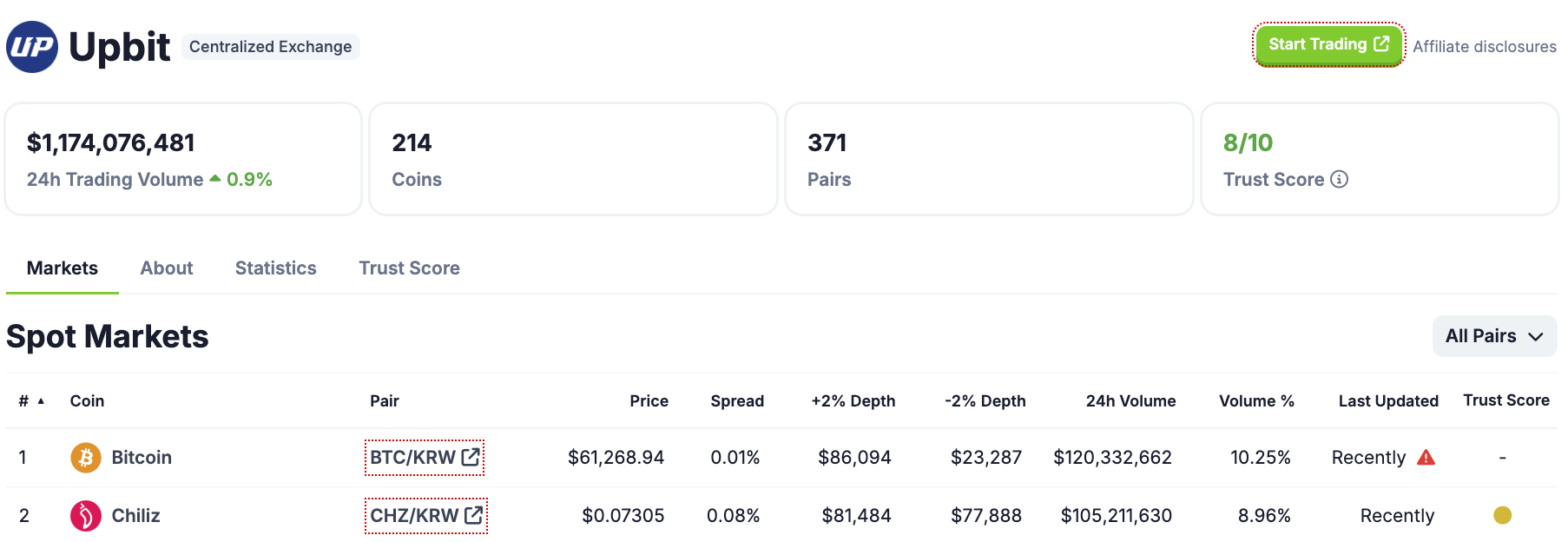Click the $1,174,076,481 trading volume value
Image resolution: width=1568 pixels, height=542 pixels.
point(111,143)
